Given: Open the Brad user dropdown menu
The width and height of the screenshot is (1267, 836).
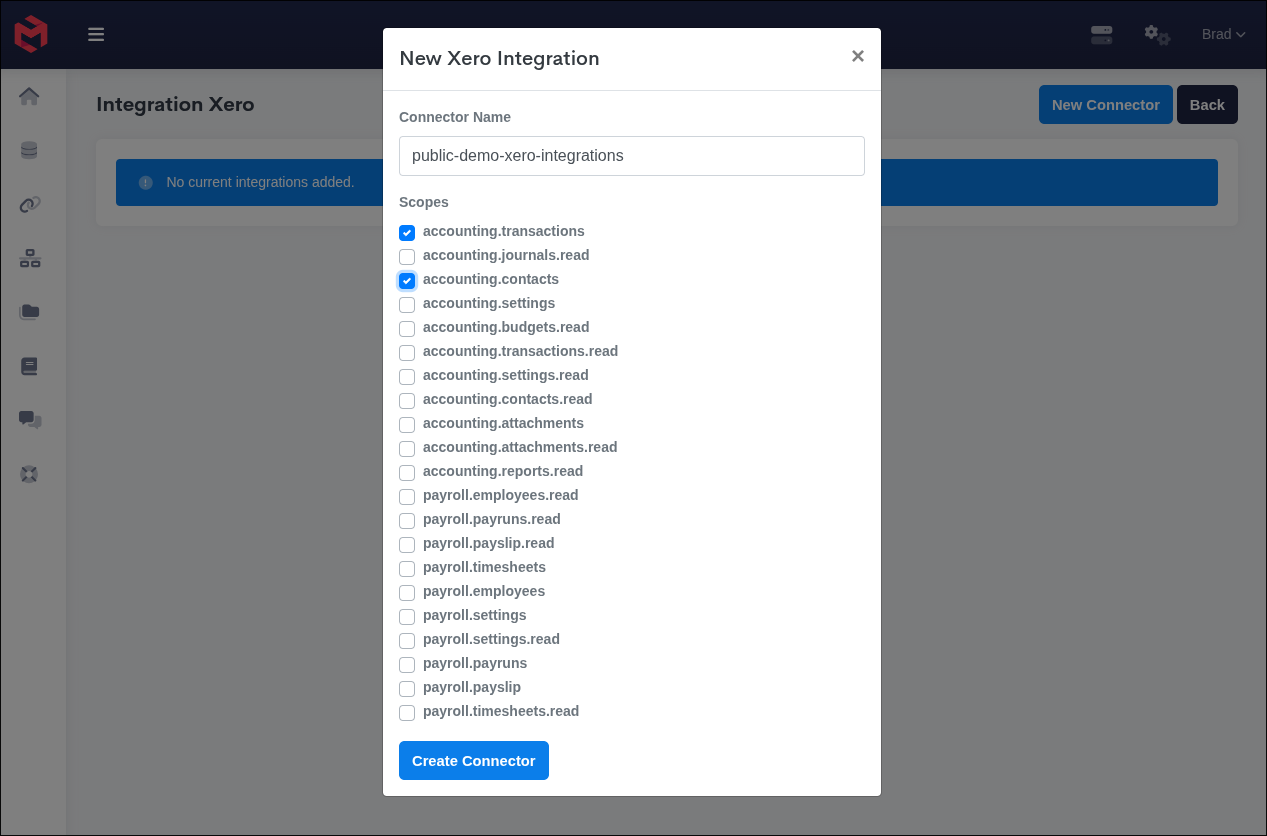Looking at the screenshot, I should pyautogui.click(x=1223, y=34).
